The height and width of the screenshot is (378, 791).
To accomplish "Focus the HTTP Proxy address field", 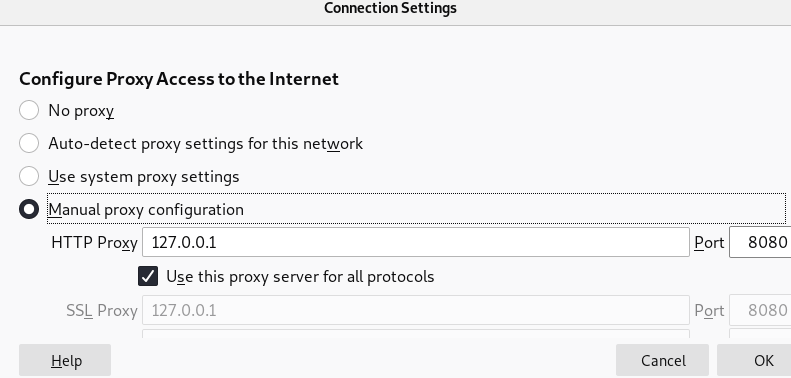I will coord(416,242).
